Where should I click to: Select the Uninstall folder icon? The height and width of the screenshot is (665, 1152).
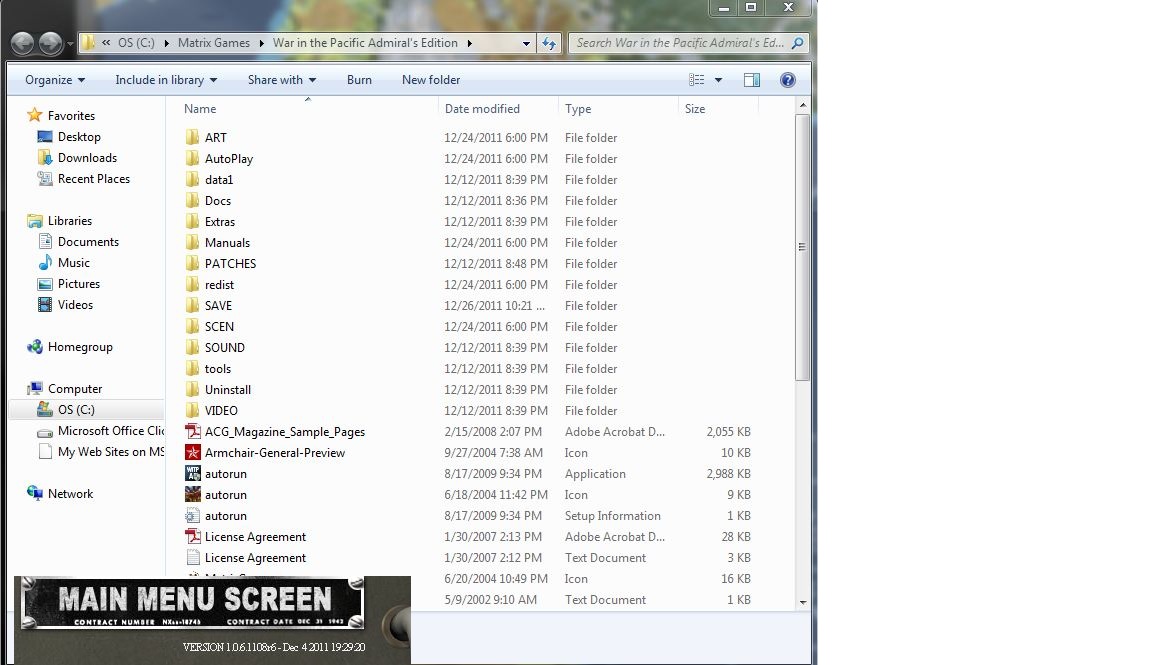pyautogui.click(x=192, y=389)
